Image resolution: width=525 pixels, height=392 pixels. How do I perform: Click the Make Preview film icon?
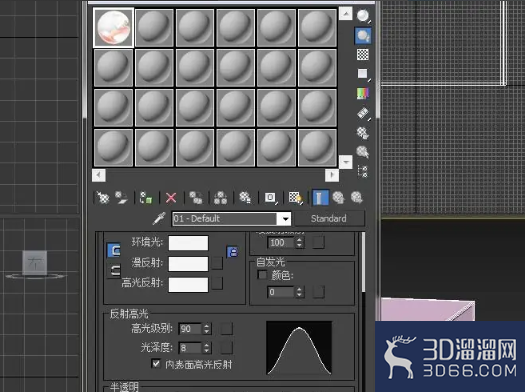pyautogui.click(x=363, y=113)
